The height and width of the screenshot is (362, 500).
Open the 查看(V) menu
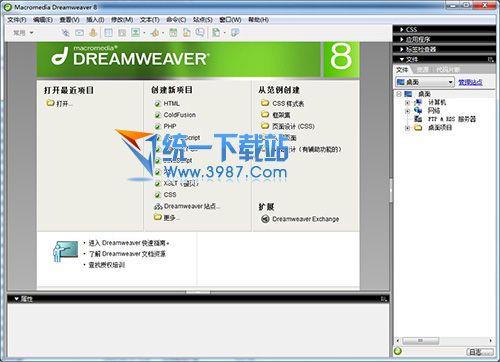point(69,20)
